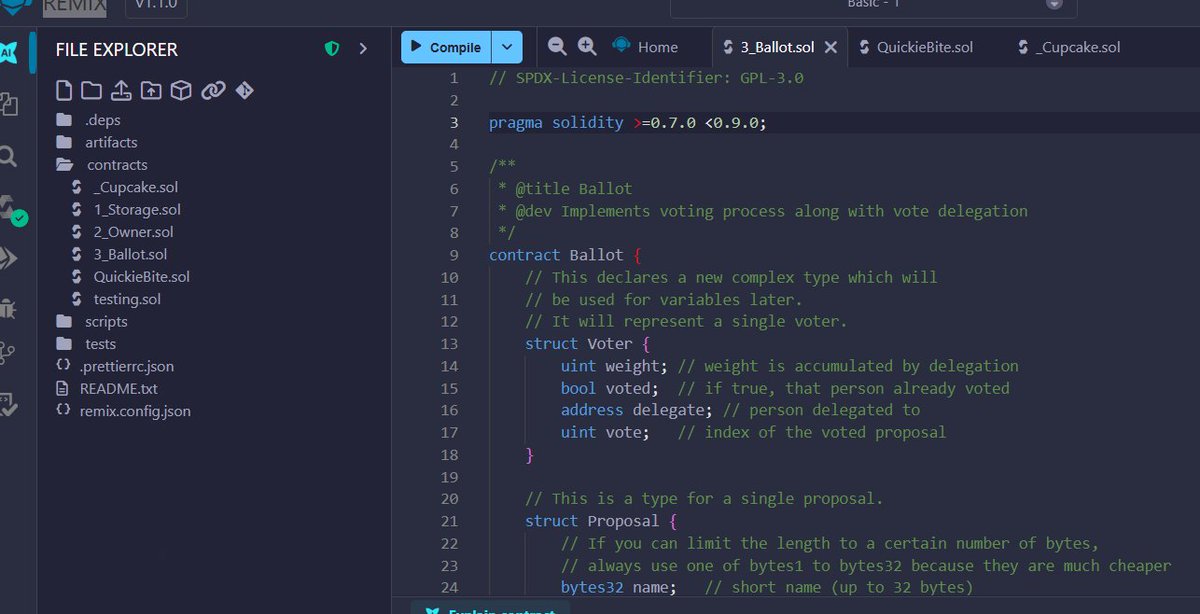The width and height of the screenshot is (1200, 614).
Task: Create a new folder in File Explorer
Action: pos(92,91)
